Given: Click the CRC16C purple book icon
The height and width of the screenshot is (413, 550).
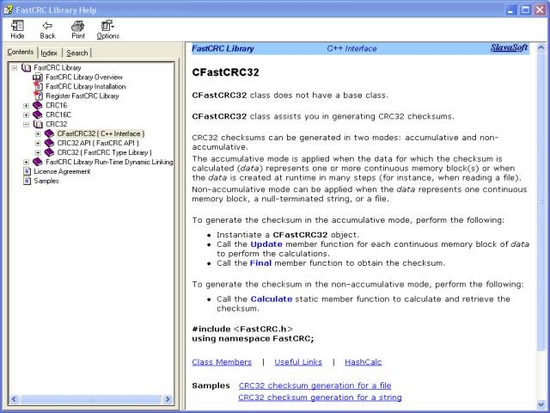Looking at the screenshot, I should (x=38, y=115).
